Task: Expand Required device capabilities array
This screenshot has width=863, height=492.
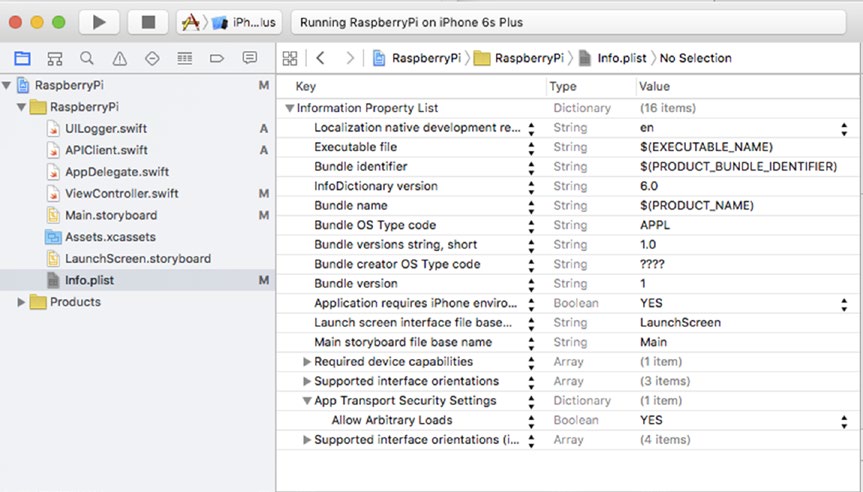Action: pyautogui.click(x=307, y=362)
